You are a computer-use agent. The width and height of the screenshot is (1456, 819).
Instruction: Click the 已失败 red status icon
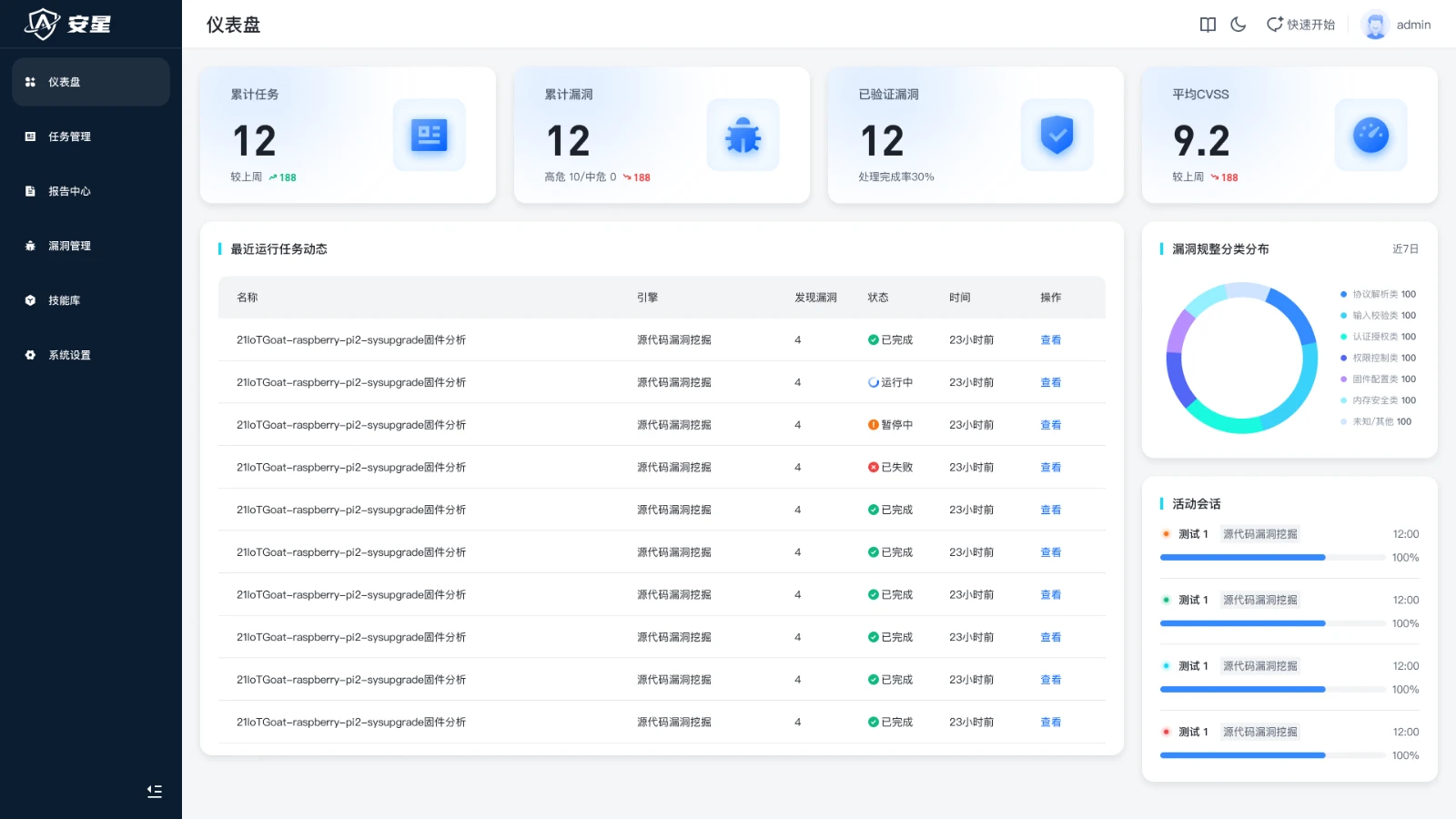(x=873, y=468)
